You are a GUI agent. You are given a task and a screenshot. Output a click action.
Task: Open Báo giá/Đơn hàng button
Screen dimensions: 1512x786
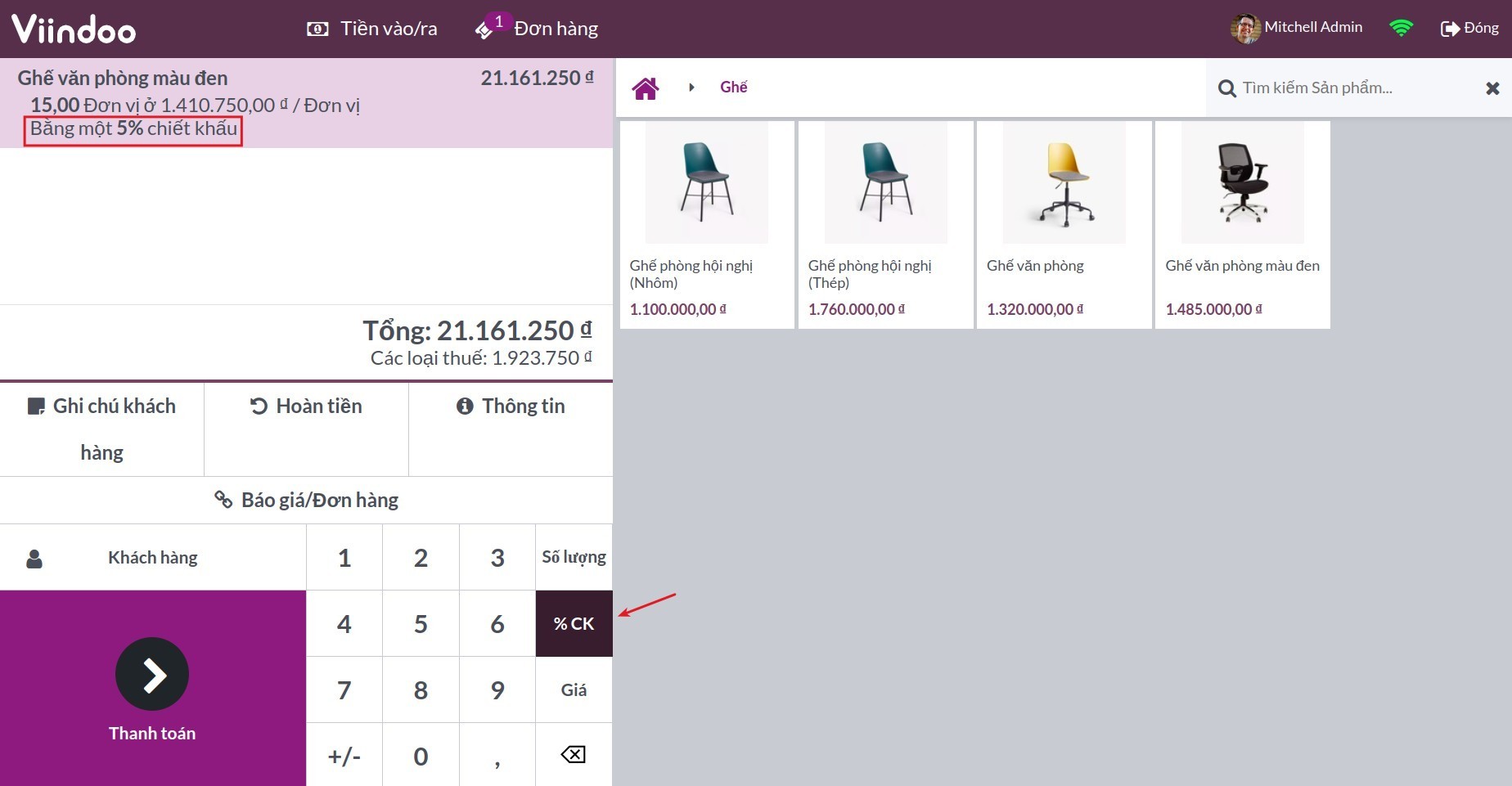[x=306, y=500]
